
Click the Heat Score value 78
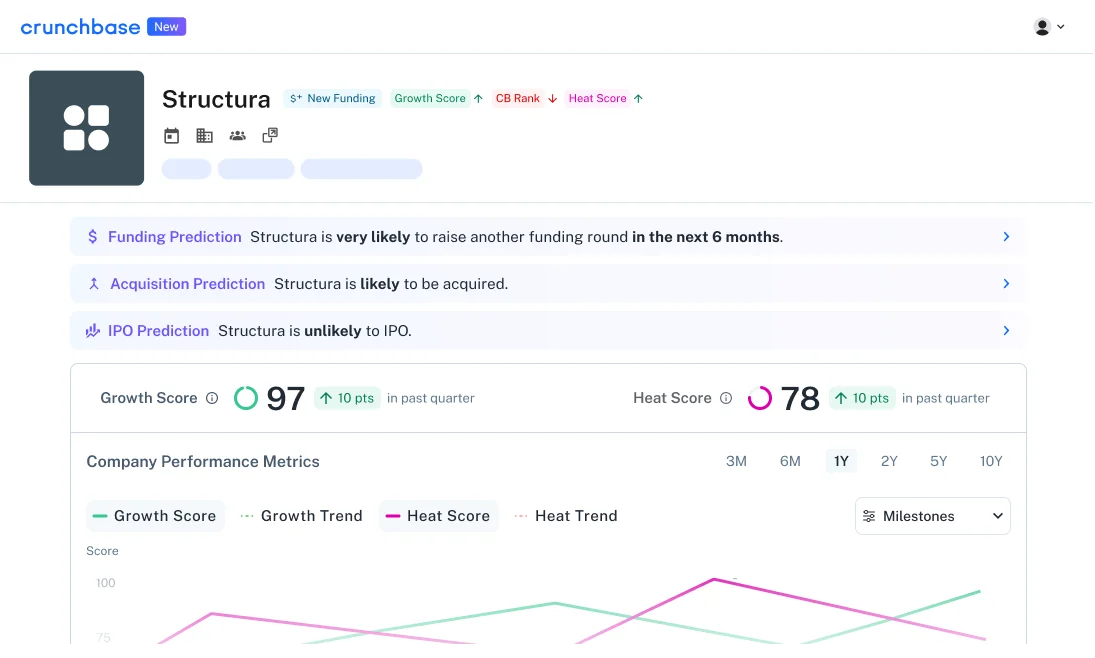point(800,399)
